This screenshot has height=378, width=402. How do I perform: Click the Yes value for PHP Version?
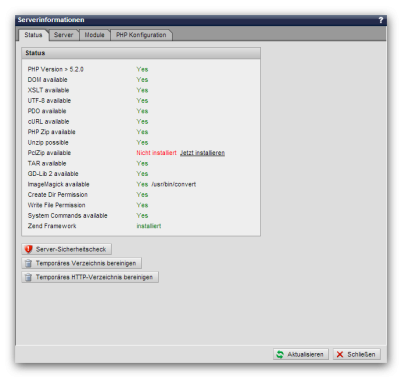click(x=142, y=69)
